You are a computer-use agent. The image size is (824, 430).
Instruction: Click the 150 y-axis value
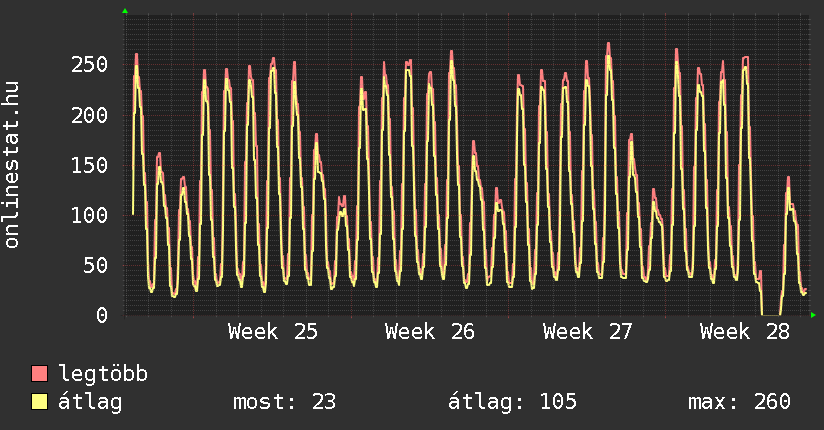(x=89, y=165)
